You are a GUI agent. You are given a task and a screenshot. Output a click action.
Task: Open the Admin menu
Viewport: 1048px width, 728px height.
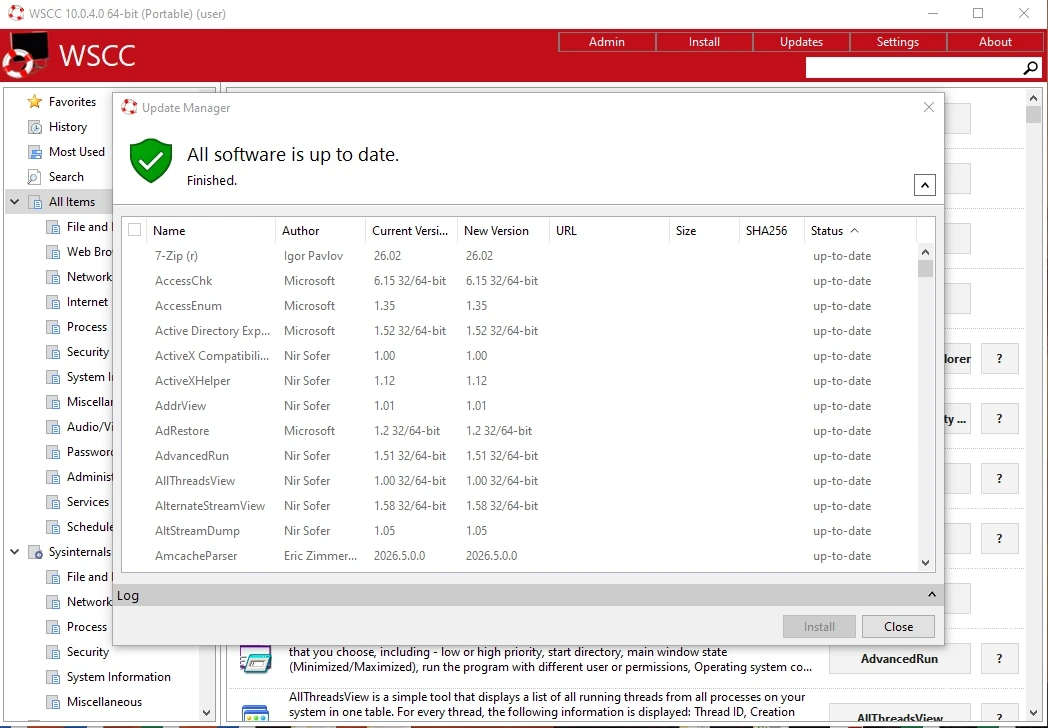(x=607, y=42)
